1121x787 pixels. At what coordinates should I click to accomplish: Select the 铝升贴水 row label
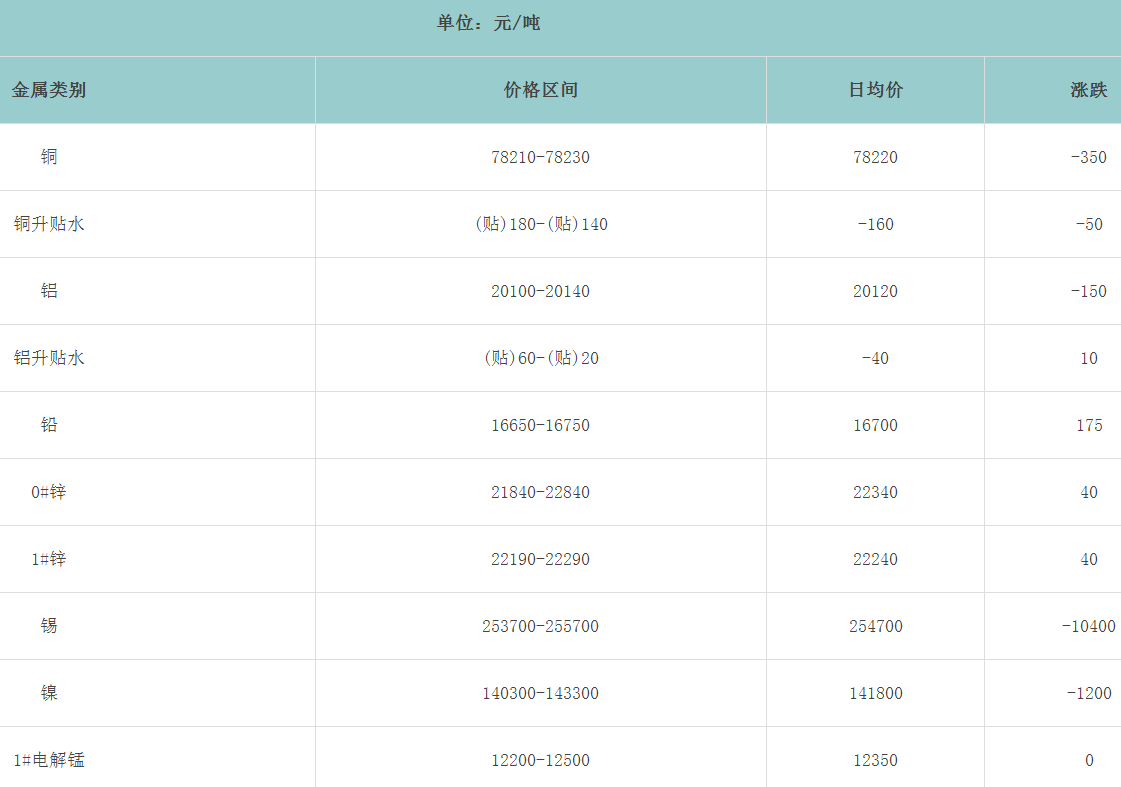(49, 358)
